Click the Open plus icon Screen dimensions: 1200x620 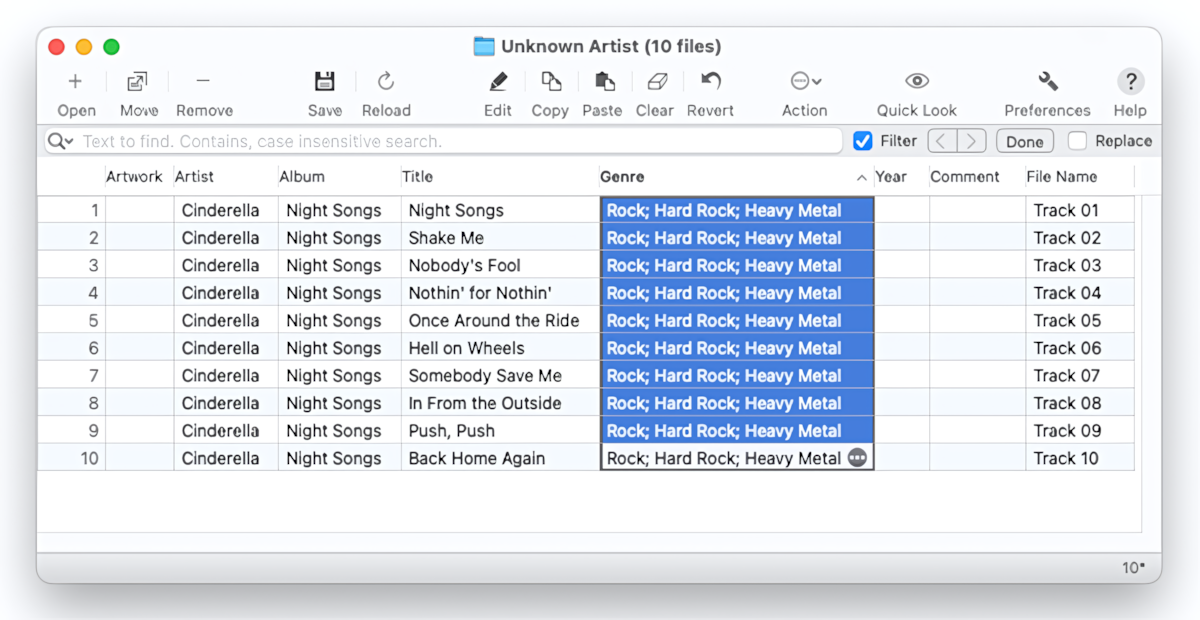point(75,82)
